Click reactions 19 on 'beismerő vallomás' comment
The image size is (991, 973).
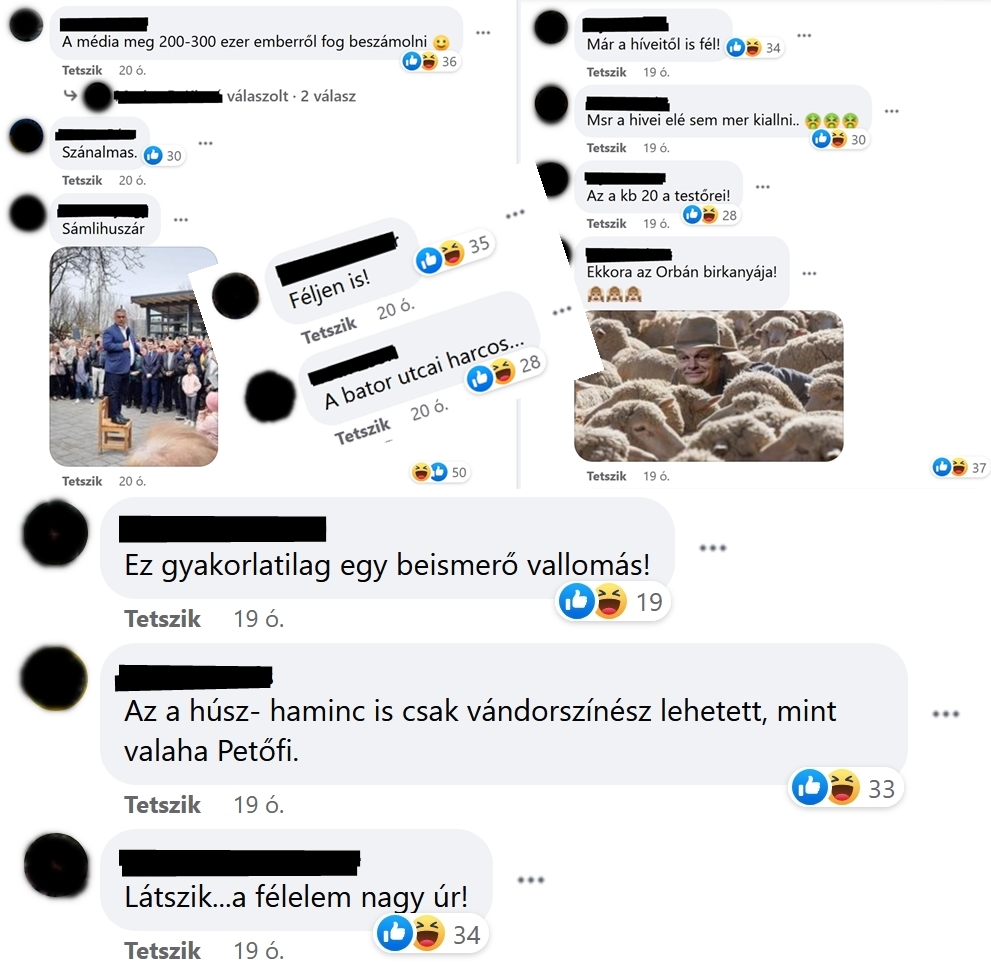tap(612, 601)
